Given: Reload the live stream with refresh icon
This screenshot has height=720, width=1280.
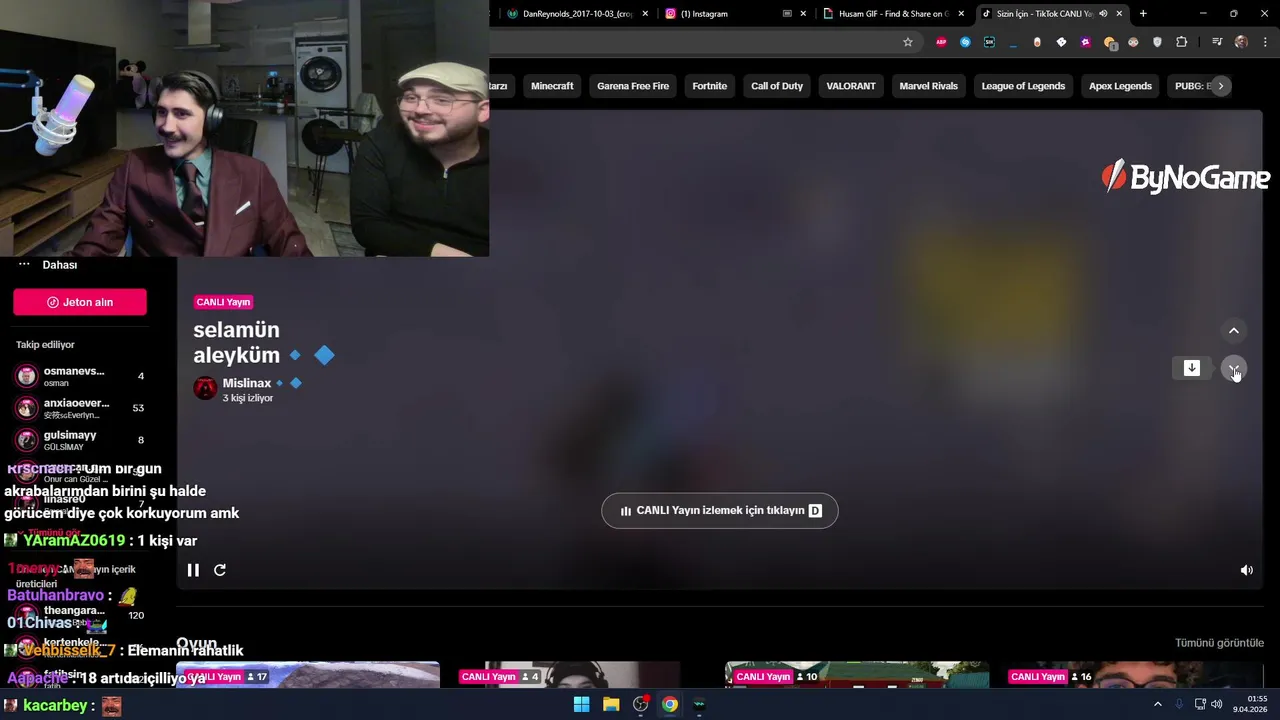Looking at the screenshot, I should tap(220, 570).
